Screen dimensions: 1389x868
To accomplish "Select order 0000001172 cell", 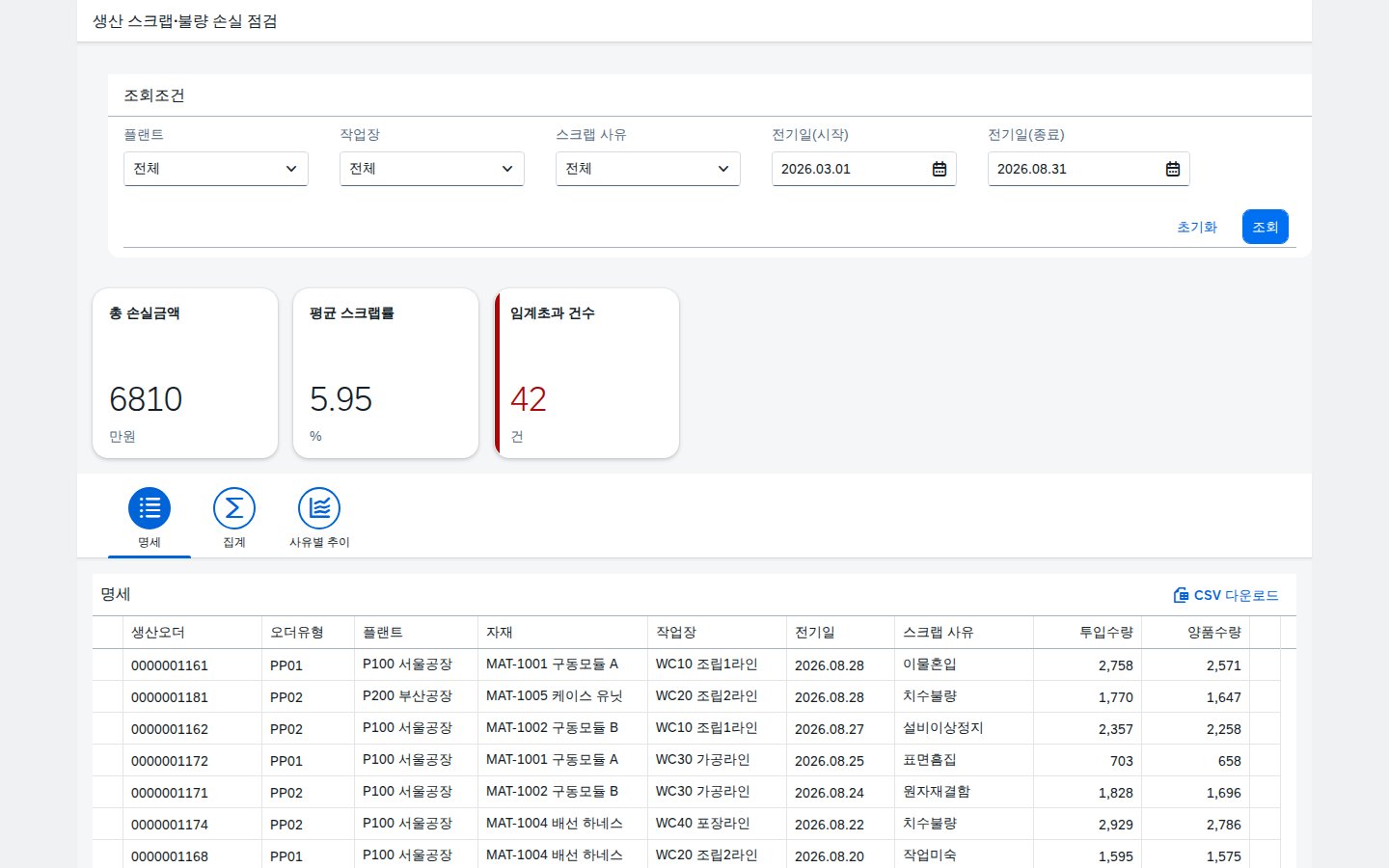I will pyautogui.click(x=193, y=760).
